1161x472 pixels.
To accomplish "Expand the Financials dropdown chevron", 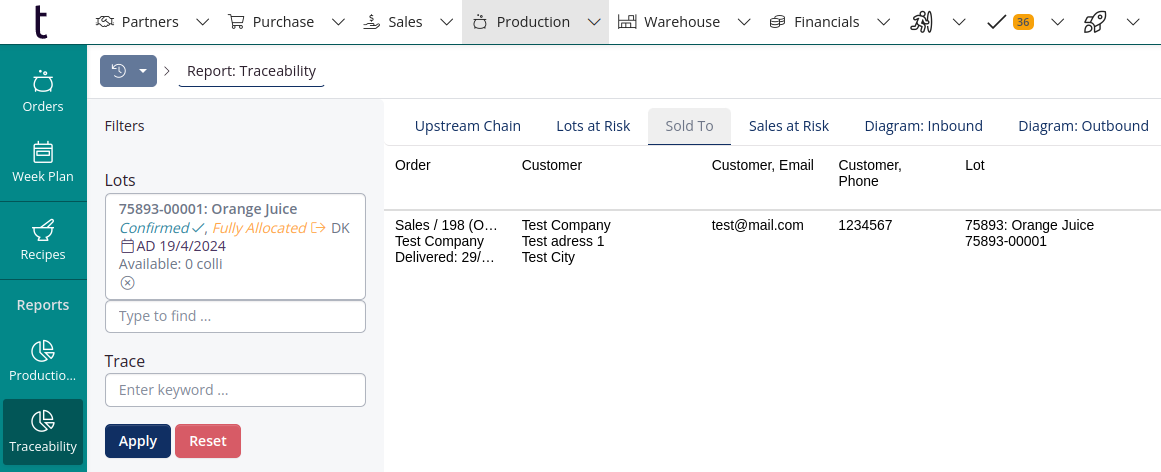I will pyautogui.click(x=883, y=22).
